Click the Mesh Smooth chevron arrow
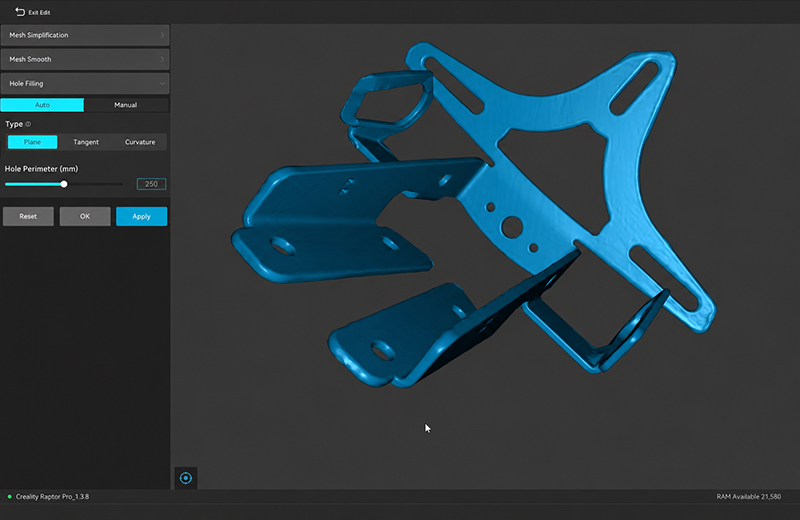Screen dimensions: 800x520 tap(162, 59)
